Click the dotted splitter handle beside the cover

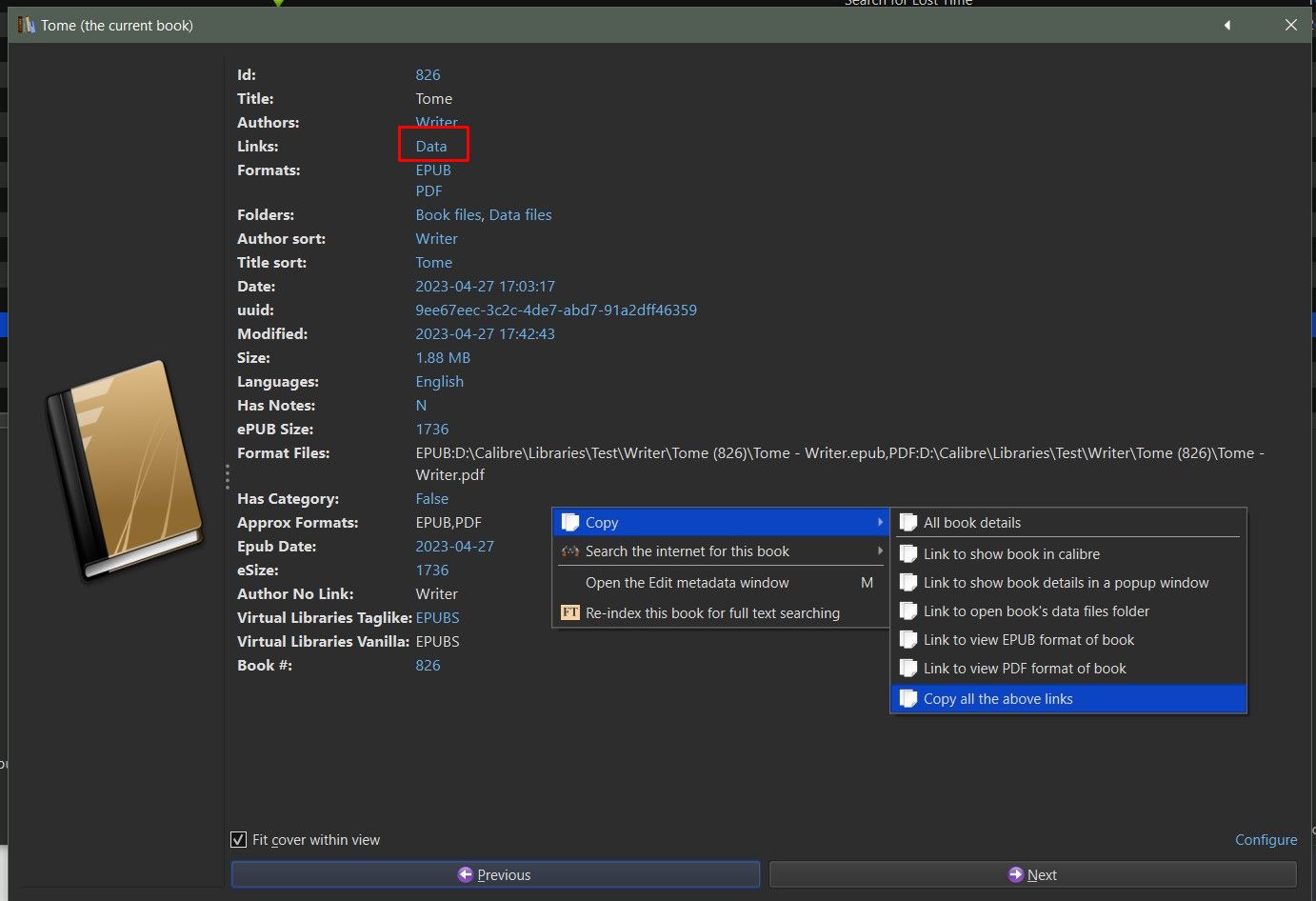(x=227, y=476)
